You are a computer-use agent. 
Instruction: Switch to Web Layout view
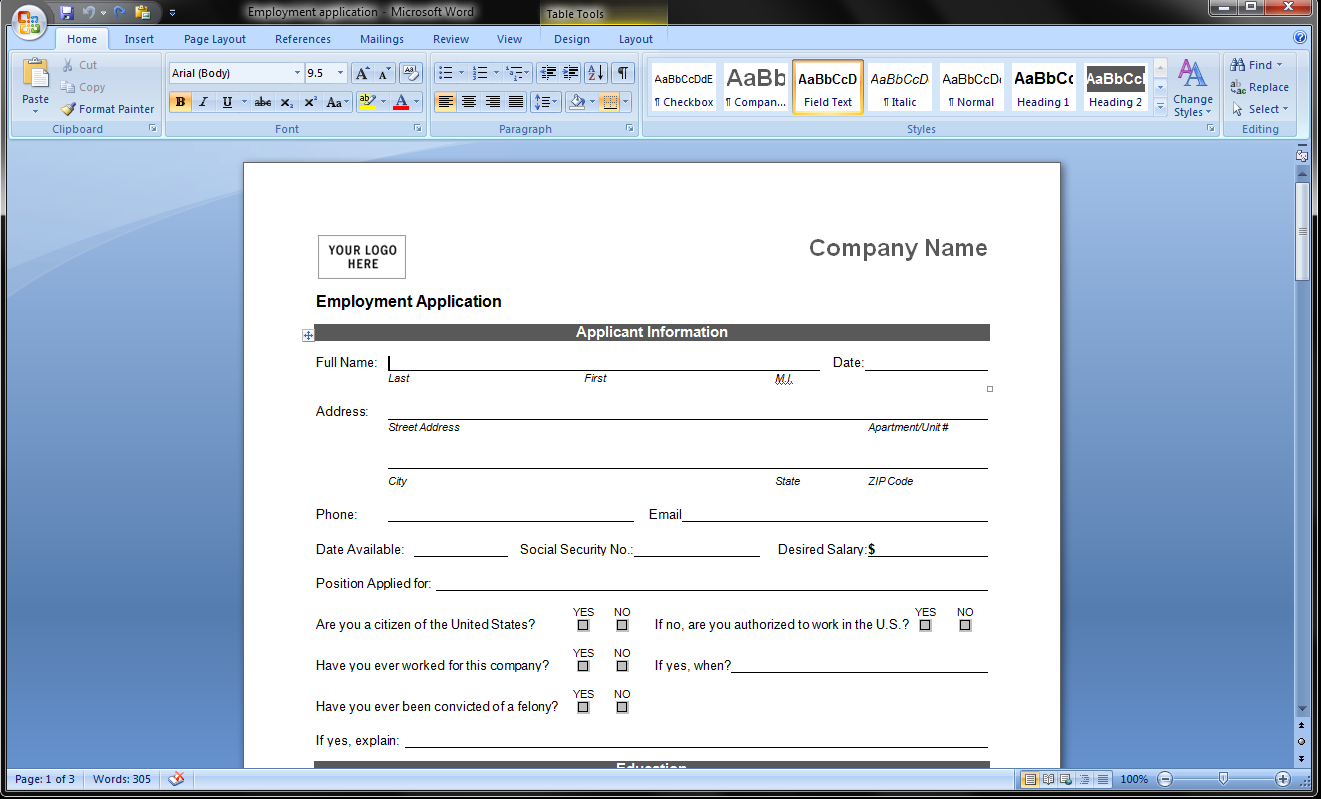click(x=1066, y=779)
